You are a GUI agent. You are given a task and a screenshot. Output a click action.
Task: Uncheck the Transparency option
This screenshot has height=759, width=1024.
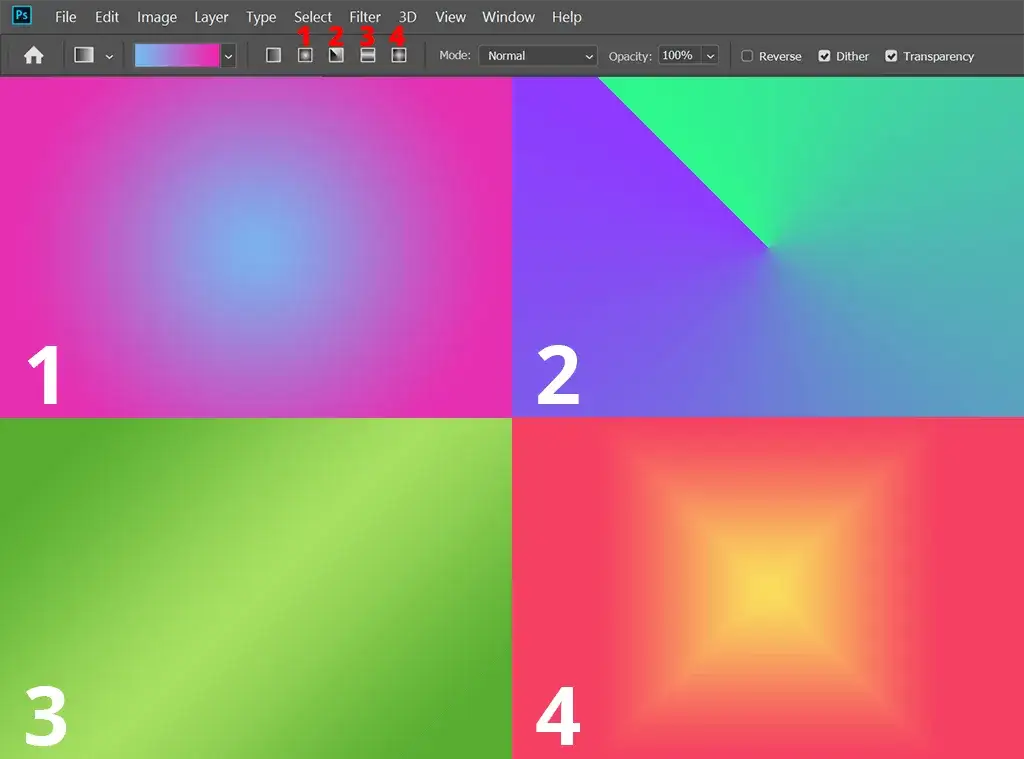(891, 56)
